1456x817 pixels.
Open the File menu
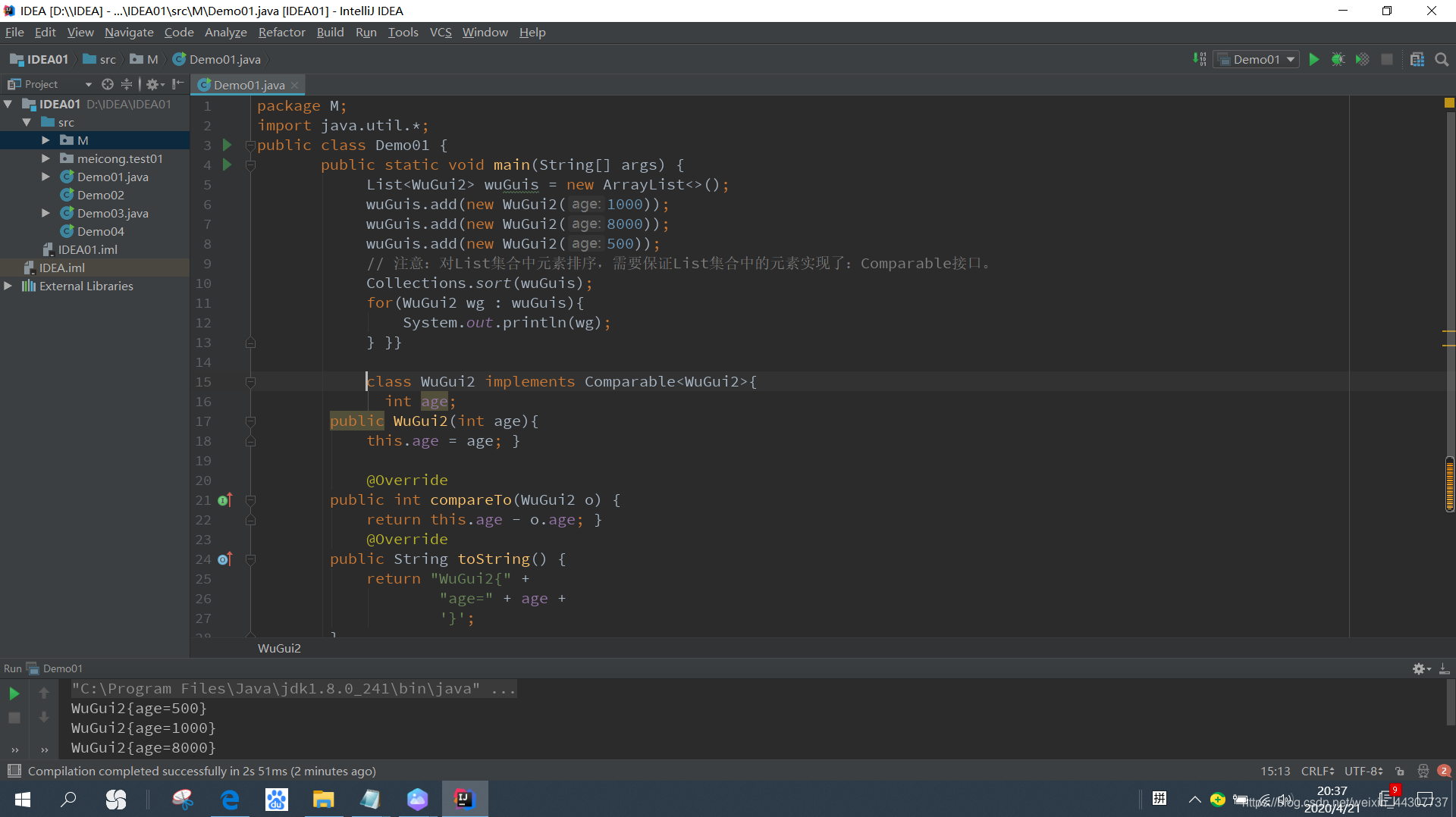click(14, 32)
